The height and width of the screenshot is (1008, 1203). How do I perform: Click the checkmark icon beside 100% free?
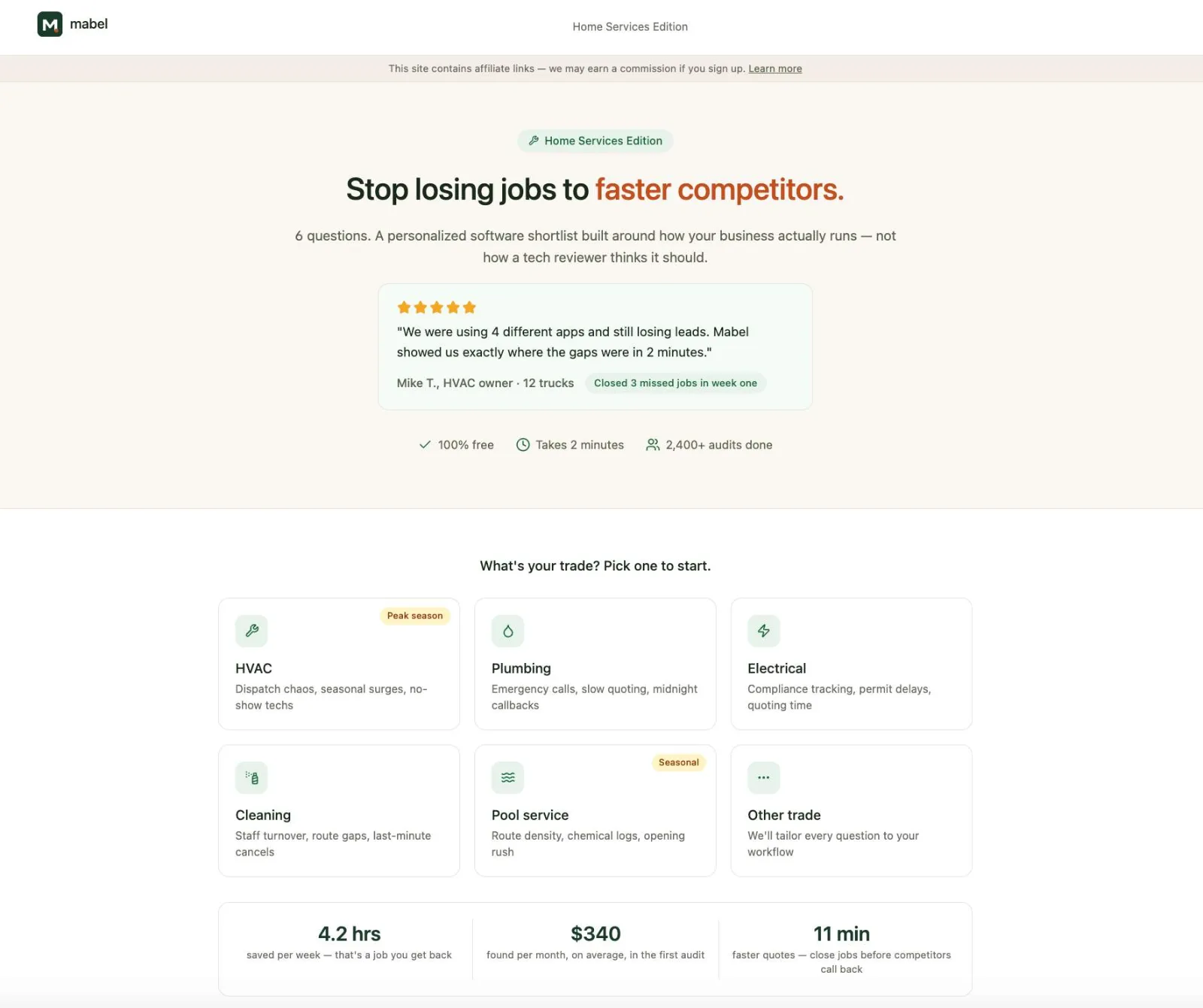coord(425,445)
